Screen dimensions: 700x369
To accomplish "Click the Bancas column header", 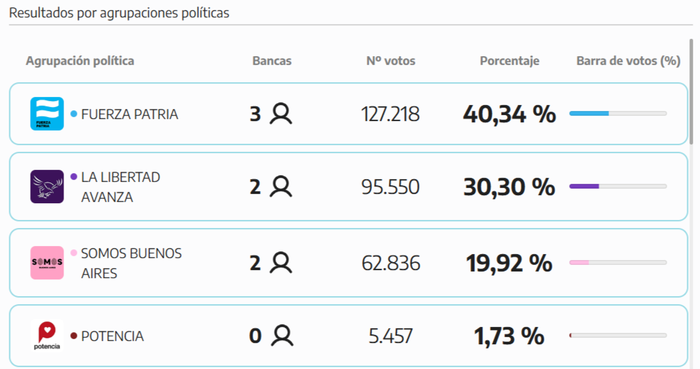I will click(x=272, y=61).
